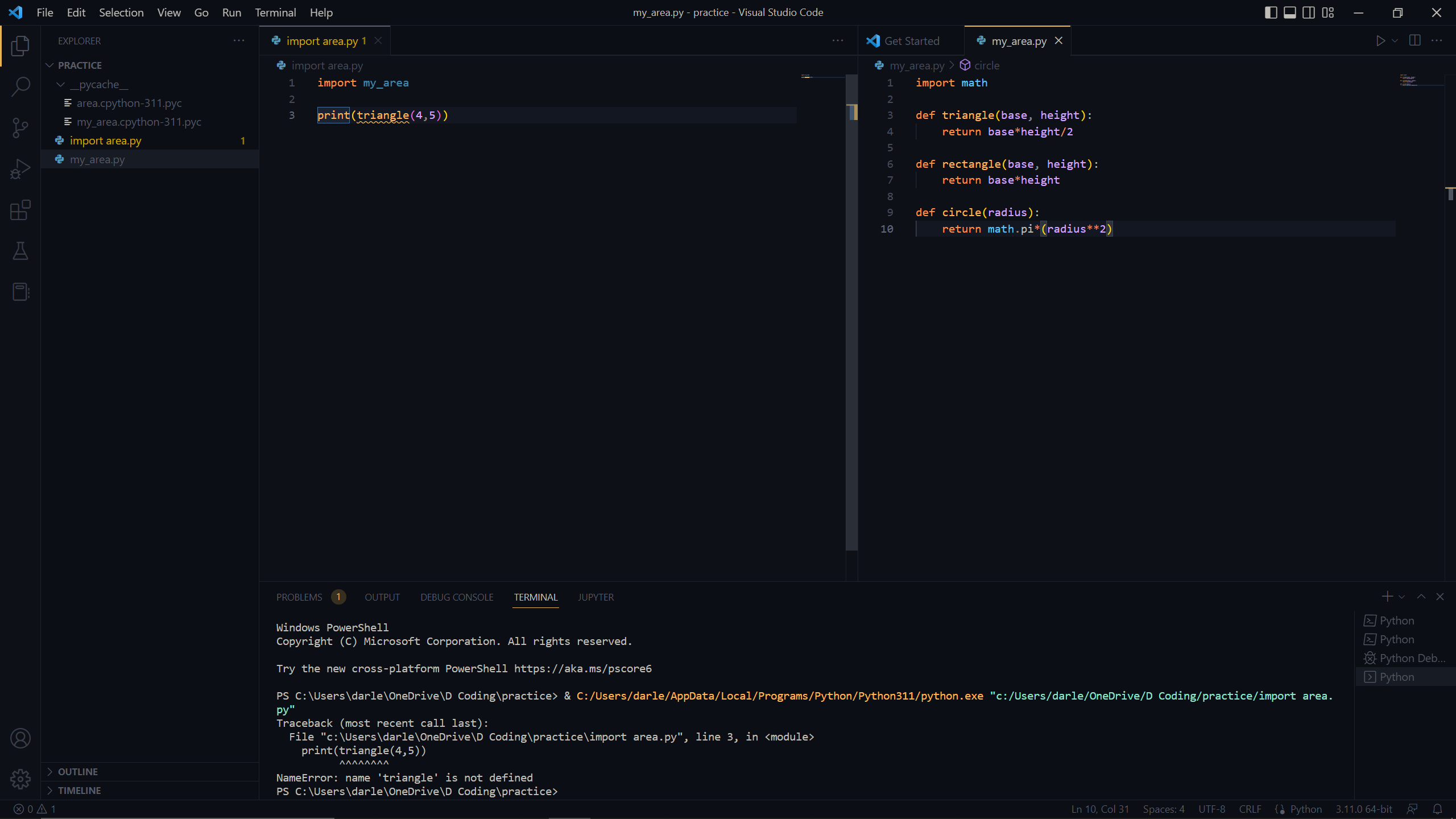
Task: Open the Run and Debug view
Action: (x=20, y=169)
